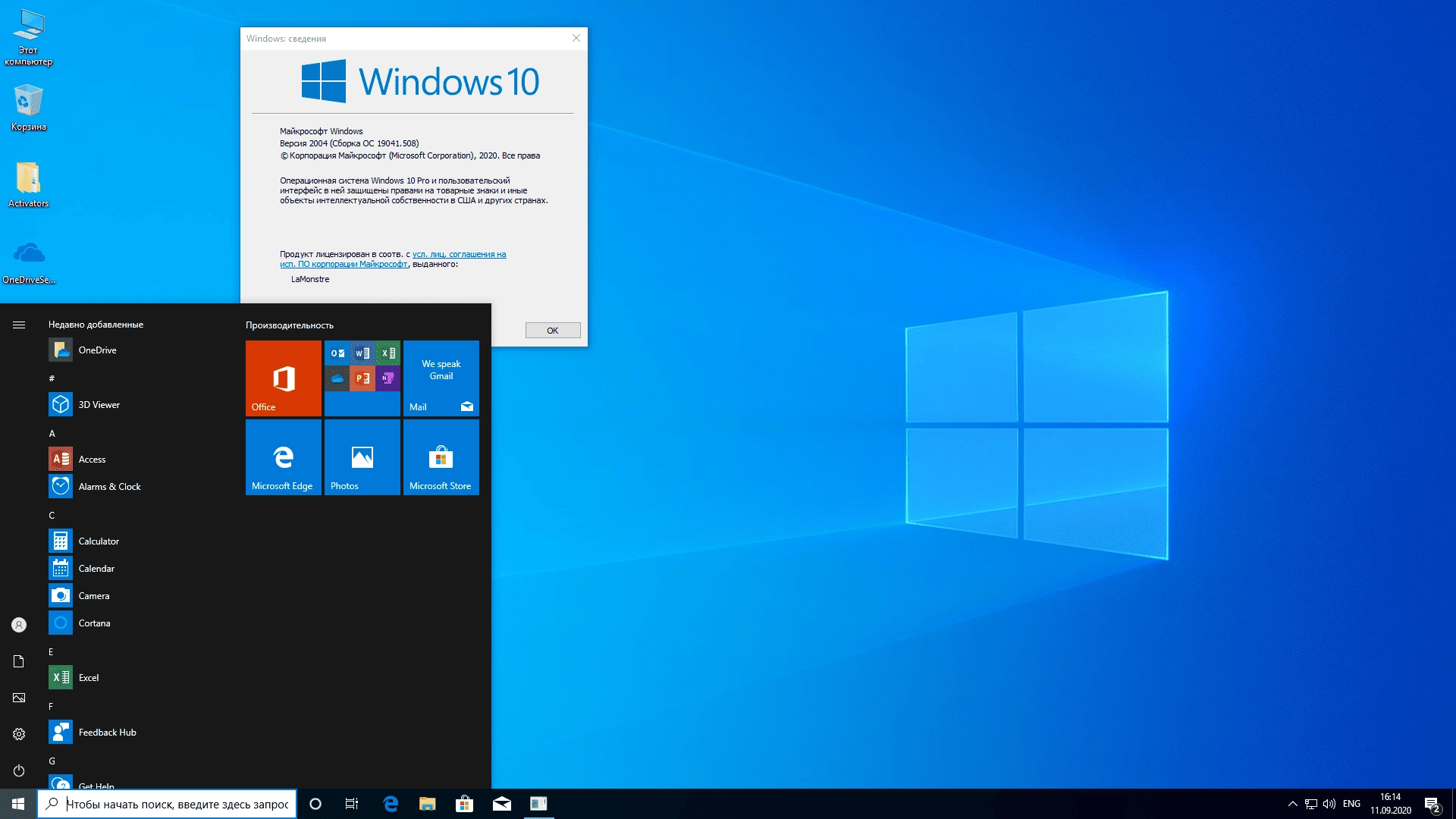The image size is (1456, 819).
Task: Select Корзина recycle bin icon
Action: [x=29, y=108]
